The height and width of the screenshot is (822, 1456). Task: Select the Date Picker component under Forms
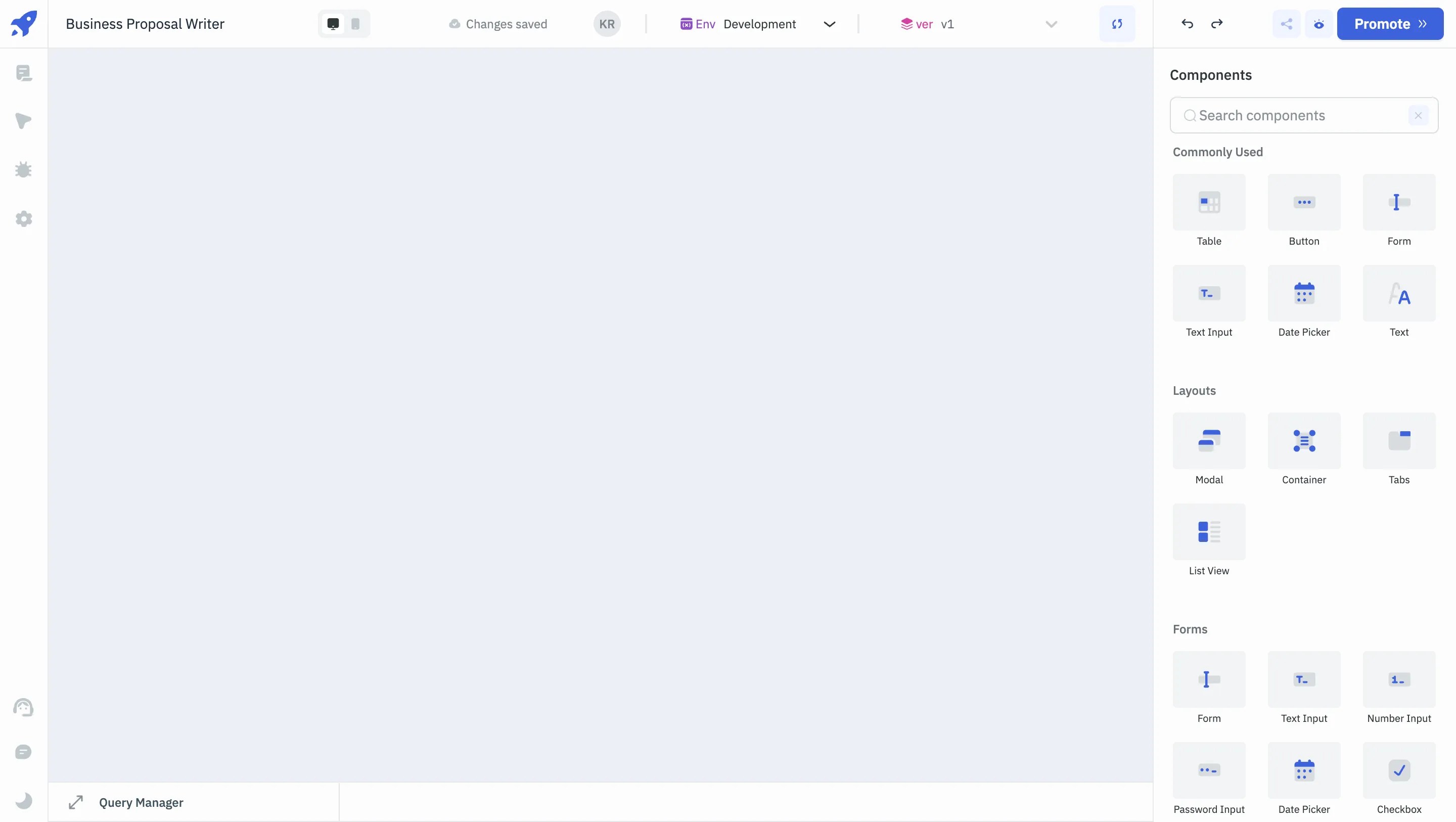pyautogui.click(x=1303, y=770)
